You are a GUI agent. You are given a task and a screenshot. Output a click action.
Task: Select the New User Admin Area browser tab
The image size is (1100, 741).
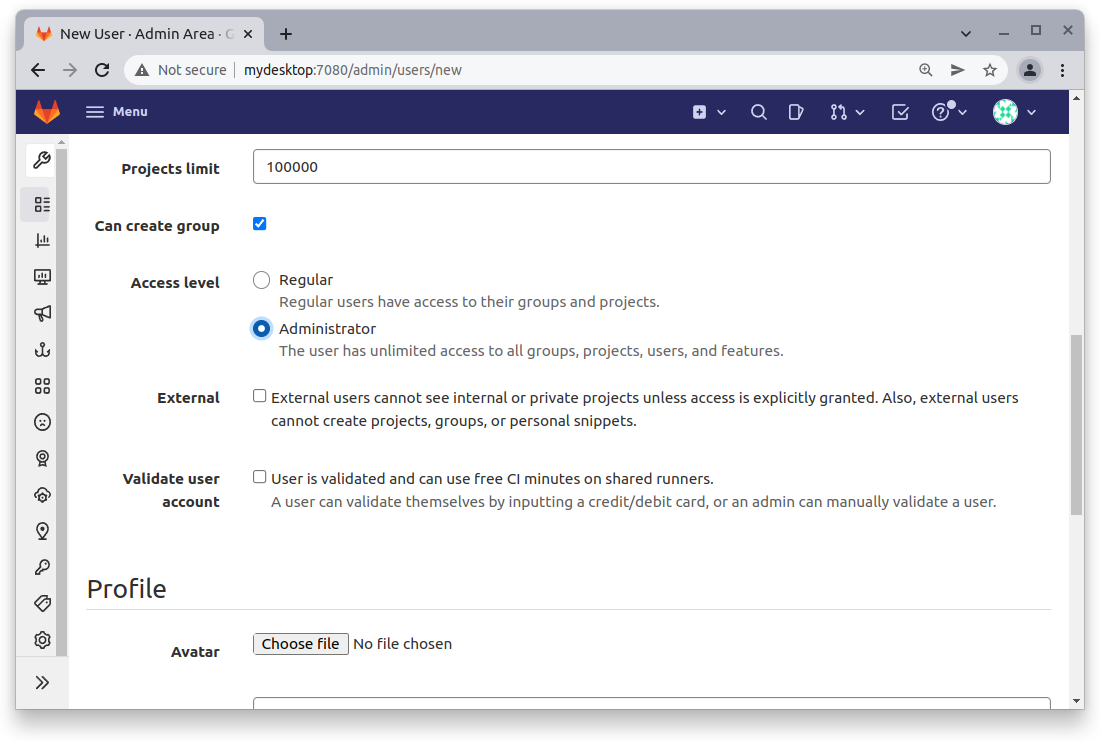point(140,33)
